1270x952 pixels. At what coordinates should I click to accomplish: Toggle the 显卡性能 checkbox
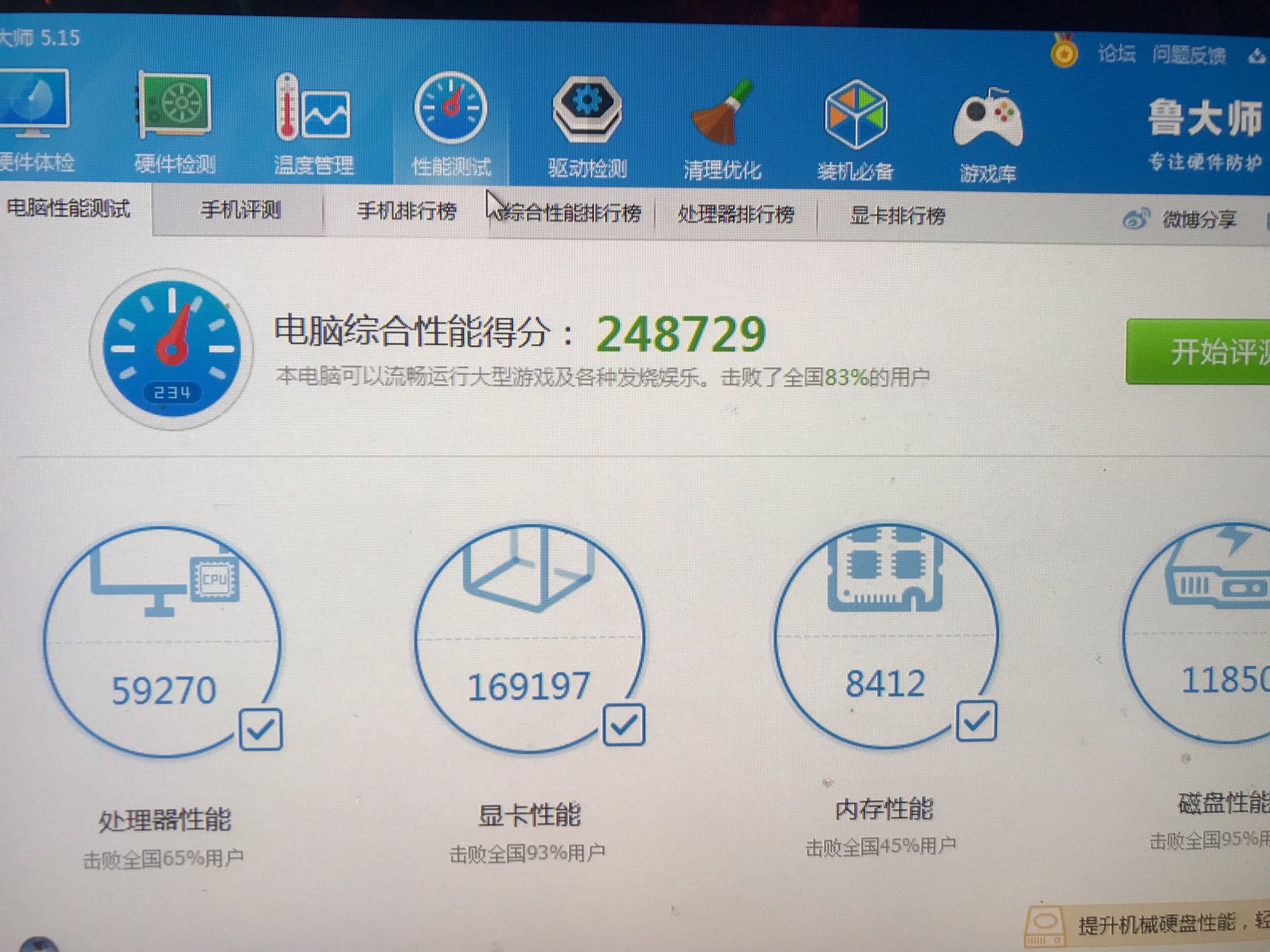[624, 724]
